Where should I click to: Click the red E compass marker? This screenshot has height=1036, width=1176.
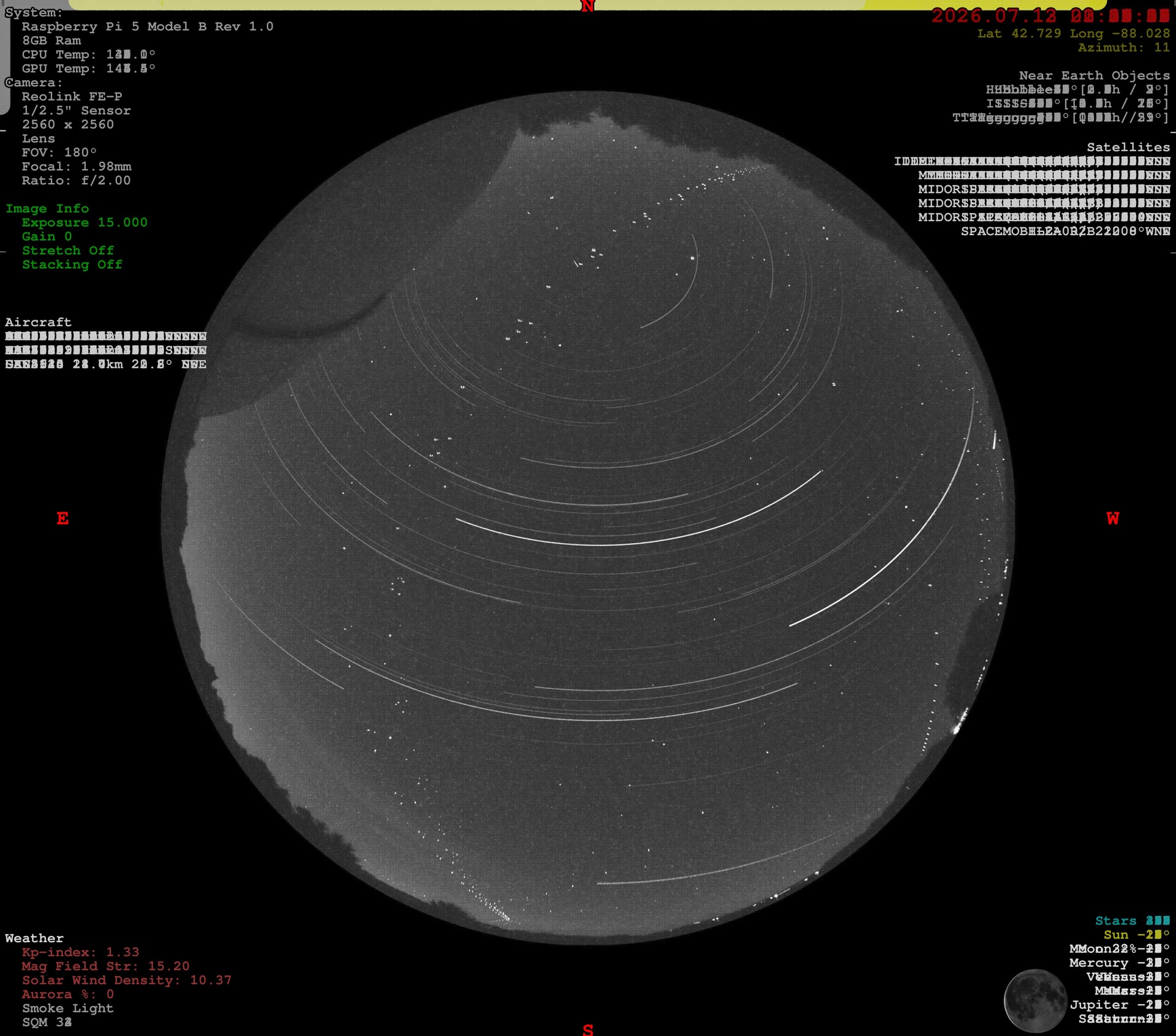[62, 519]
